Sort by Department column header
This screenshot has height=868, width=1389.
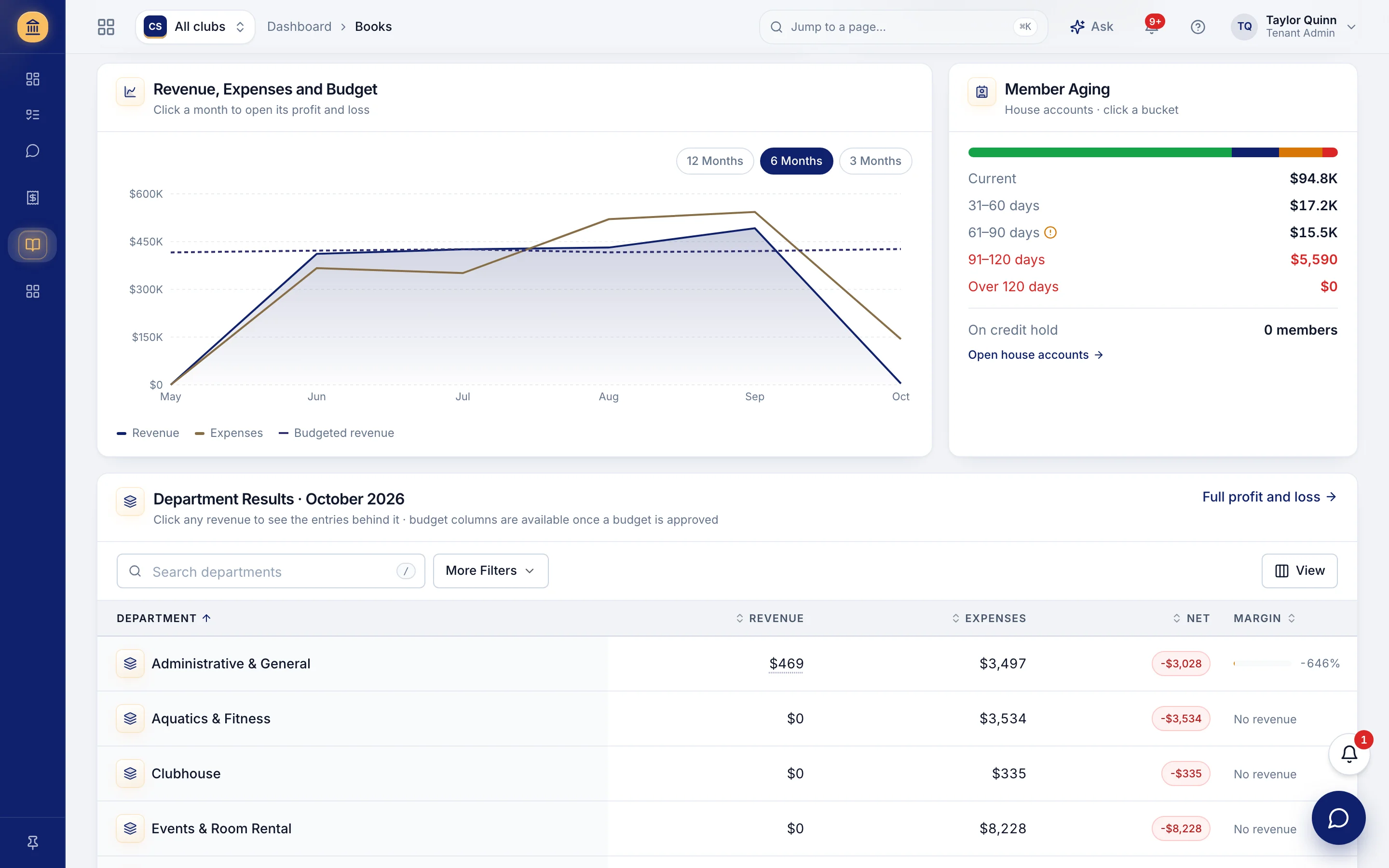coord(163,618)
